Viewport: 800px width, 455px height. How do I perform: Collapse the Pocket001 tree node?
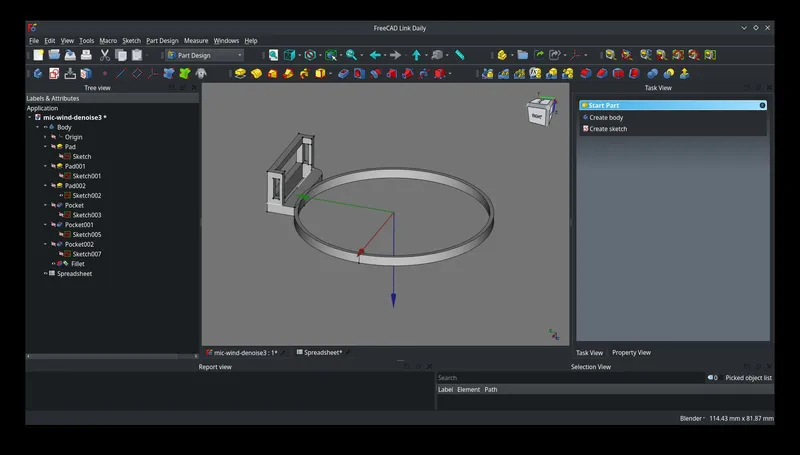click(x=45, y=224)
